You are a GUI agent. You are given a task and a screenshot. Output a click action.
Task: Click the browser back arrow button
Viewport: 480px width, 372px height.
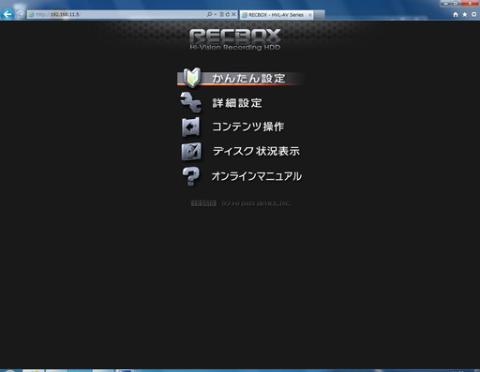click(x=7, y=14)
